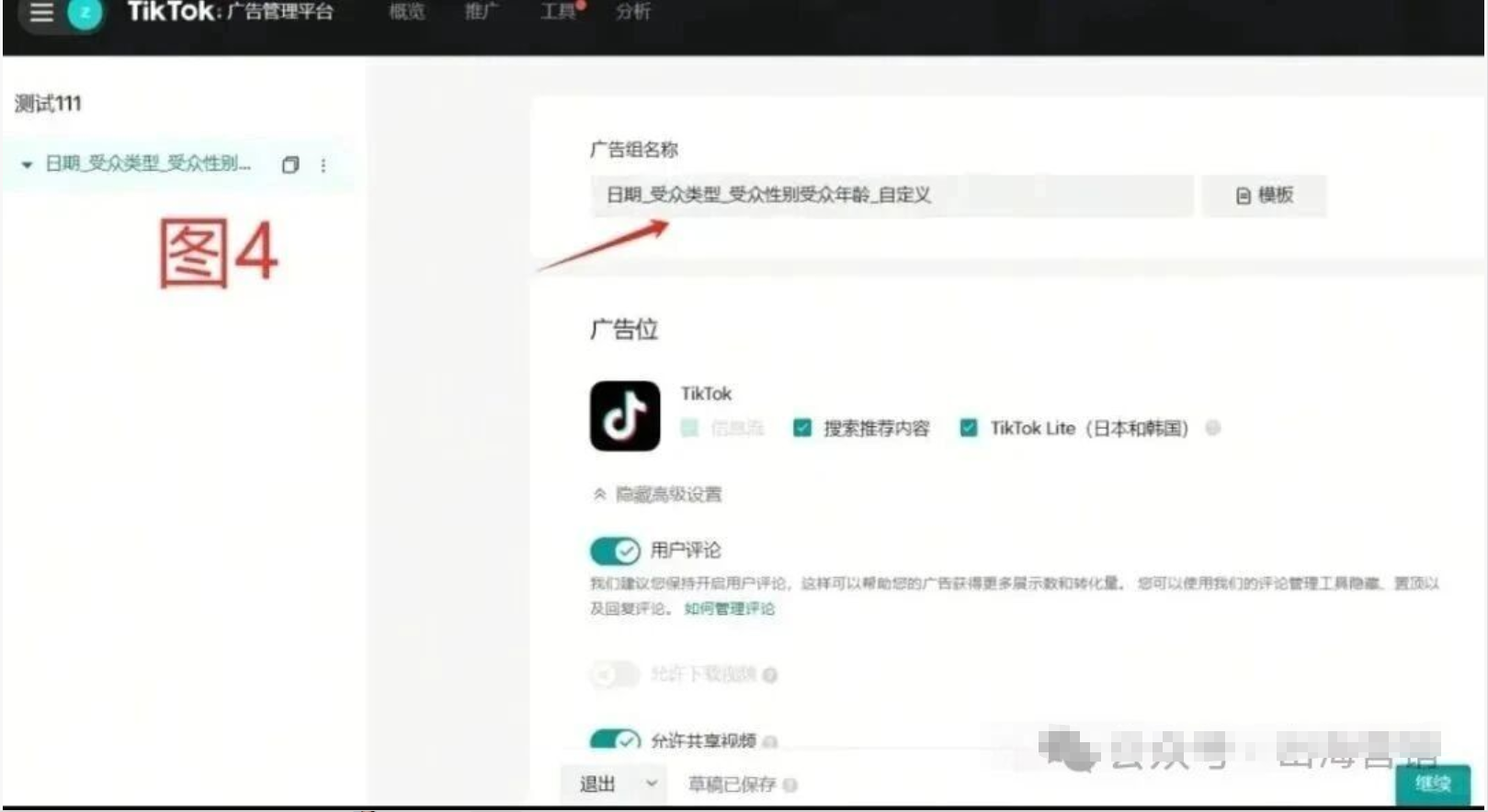
Task: Toggle the 允许共享视频 switch
Action: coord(615,739)
